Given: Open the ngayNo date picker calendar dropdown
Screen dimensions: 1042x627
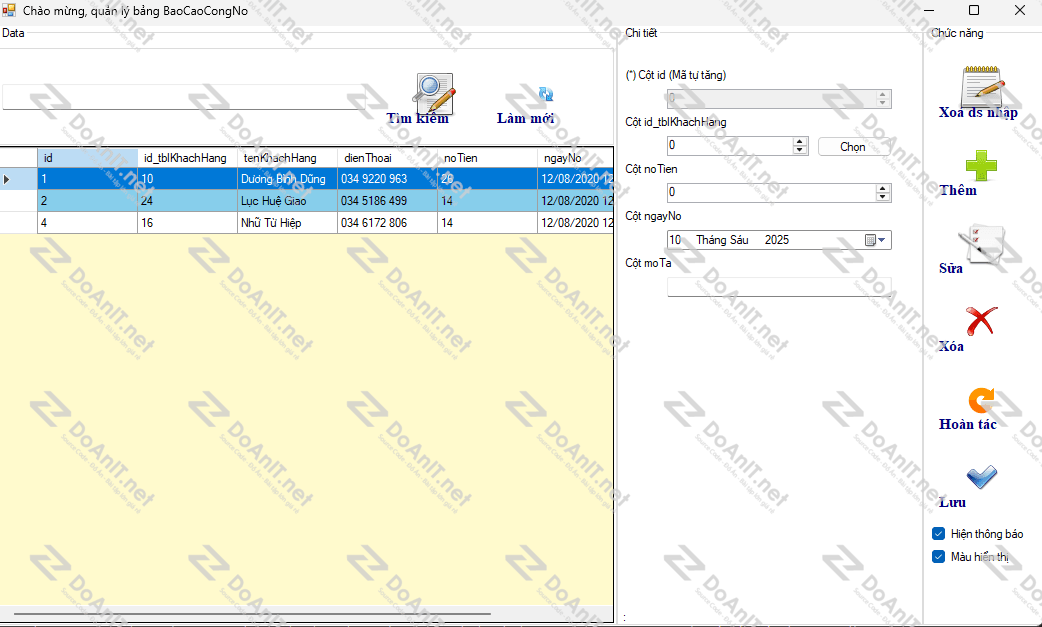Looking at the screenshot, I should click(x=876, y=240).
